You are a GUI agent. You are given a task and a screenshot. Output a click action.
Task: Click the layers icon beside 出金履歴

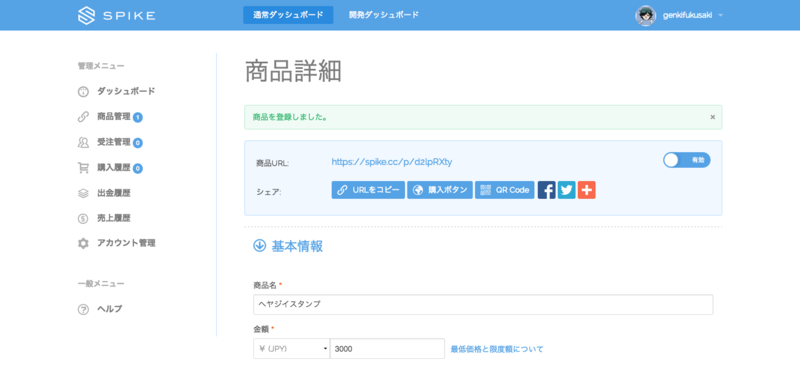[83, 193]
